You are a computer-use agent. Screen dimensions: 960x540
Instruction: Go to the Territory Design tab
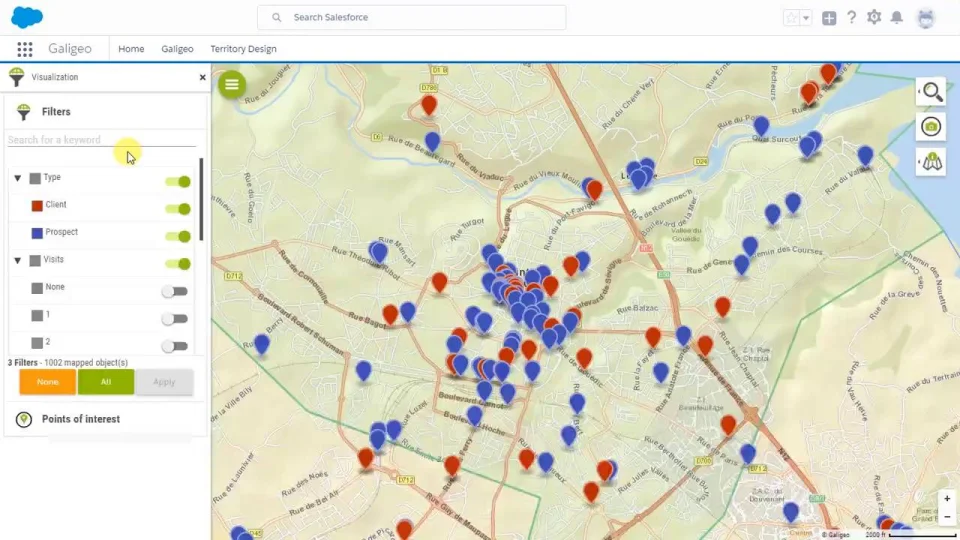(243, 49)
